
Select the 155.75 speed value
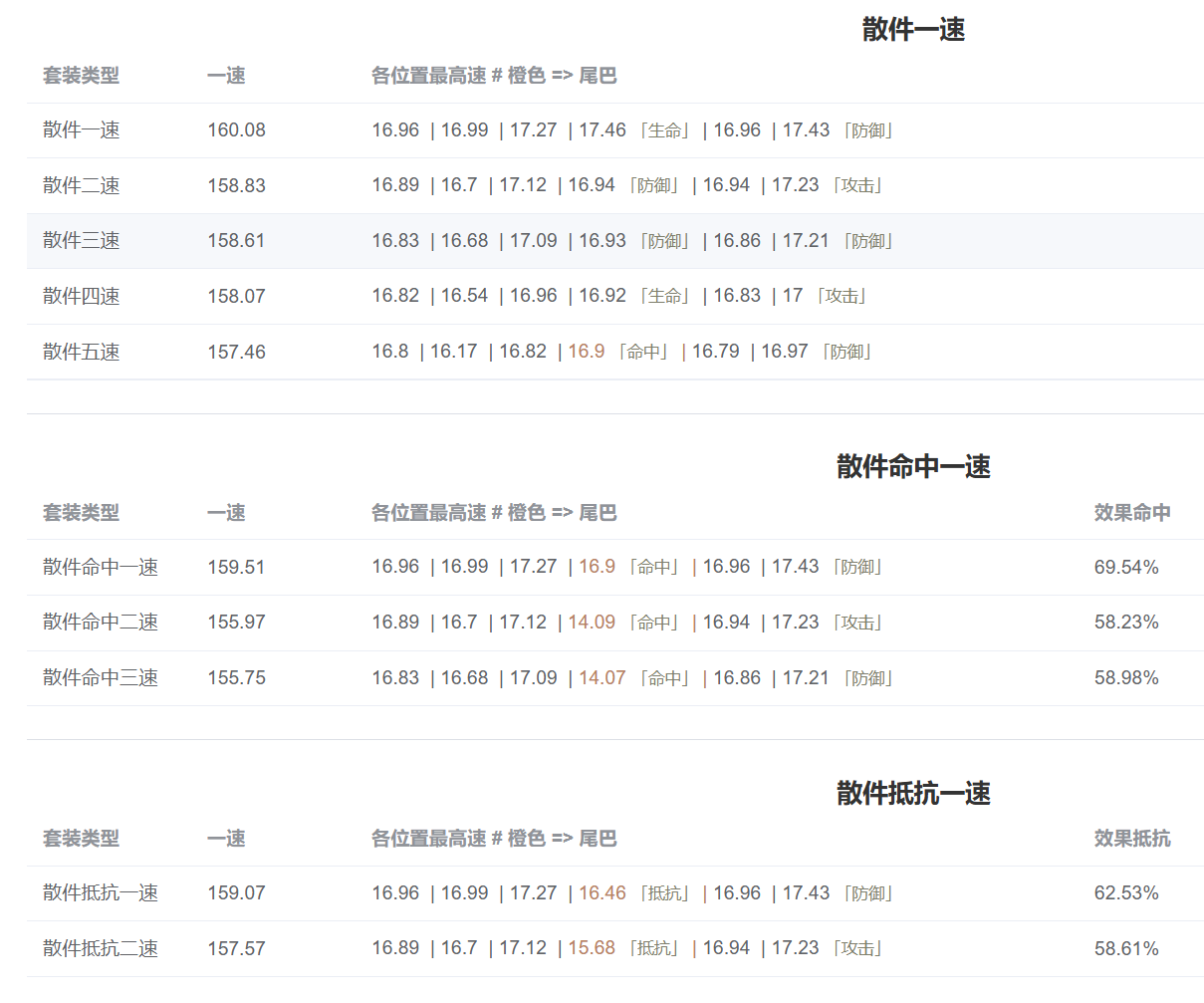point(236,678)
